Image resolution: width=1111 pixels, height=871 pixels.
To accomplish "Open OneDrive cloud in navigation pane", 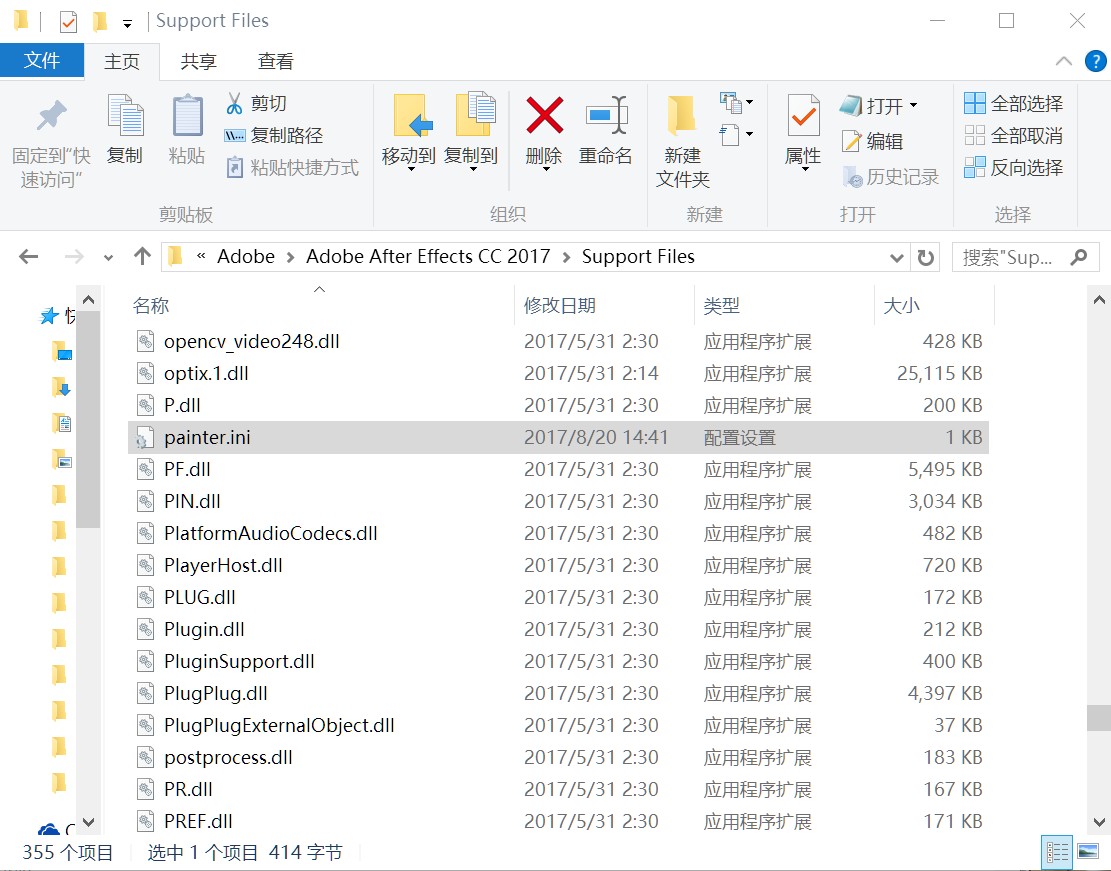I will click(x=50, y=828).
